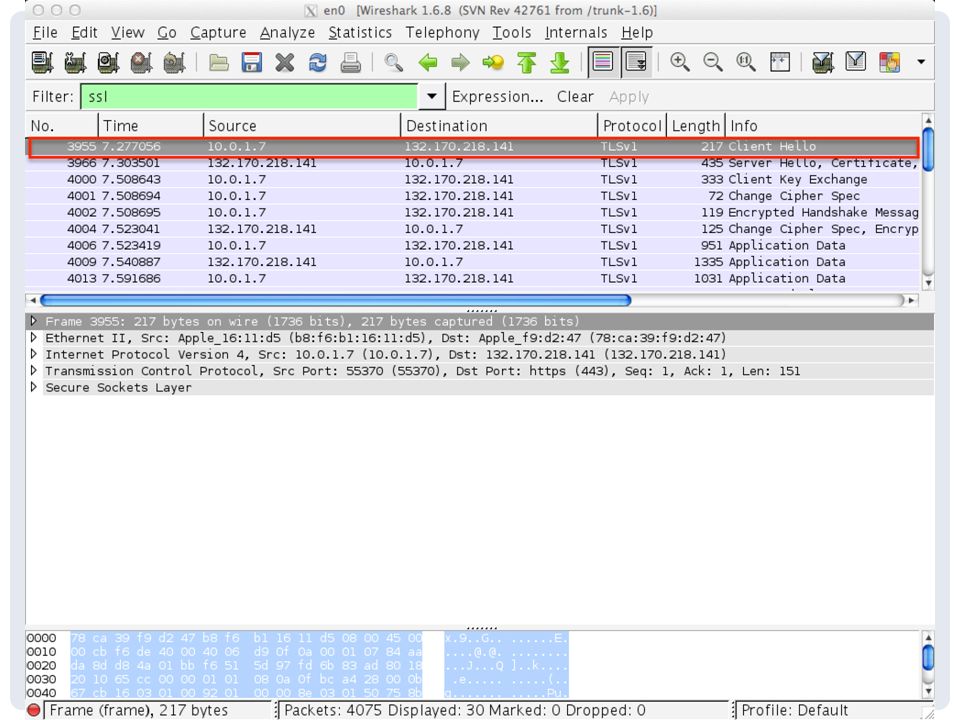Image resolution: width=960 pixels, height=720 pixels.
Task: Click hex pane scroll down arrow
Action: pyautogui.click(x=928, y=691)
